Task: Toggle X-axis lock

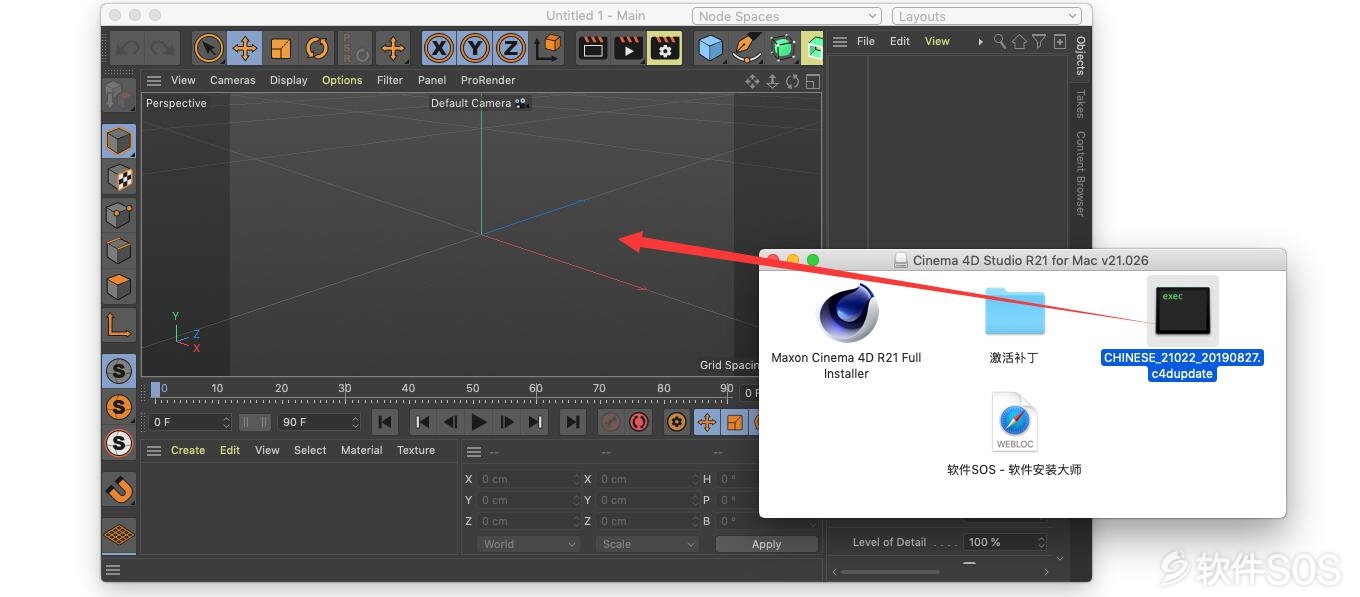Action: (438, 48)
